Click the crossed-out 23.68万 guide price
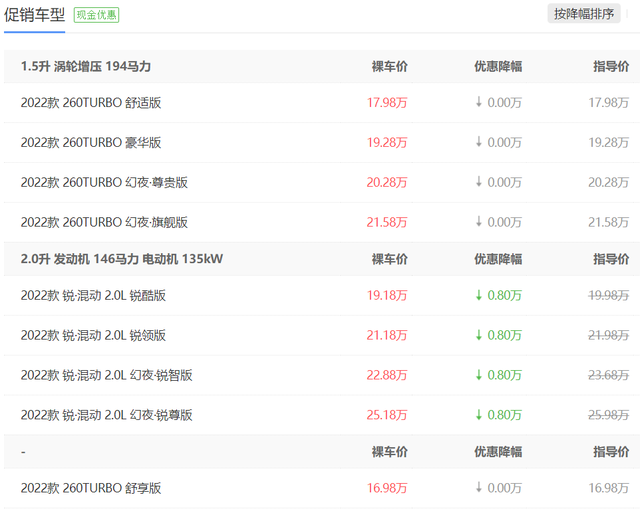The width and height of the screenshot is (640, 509). (x=609, y=375)
